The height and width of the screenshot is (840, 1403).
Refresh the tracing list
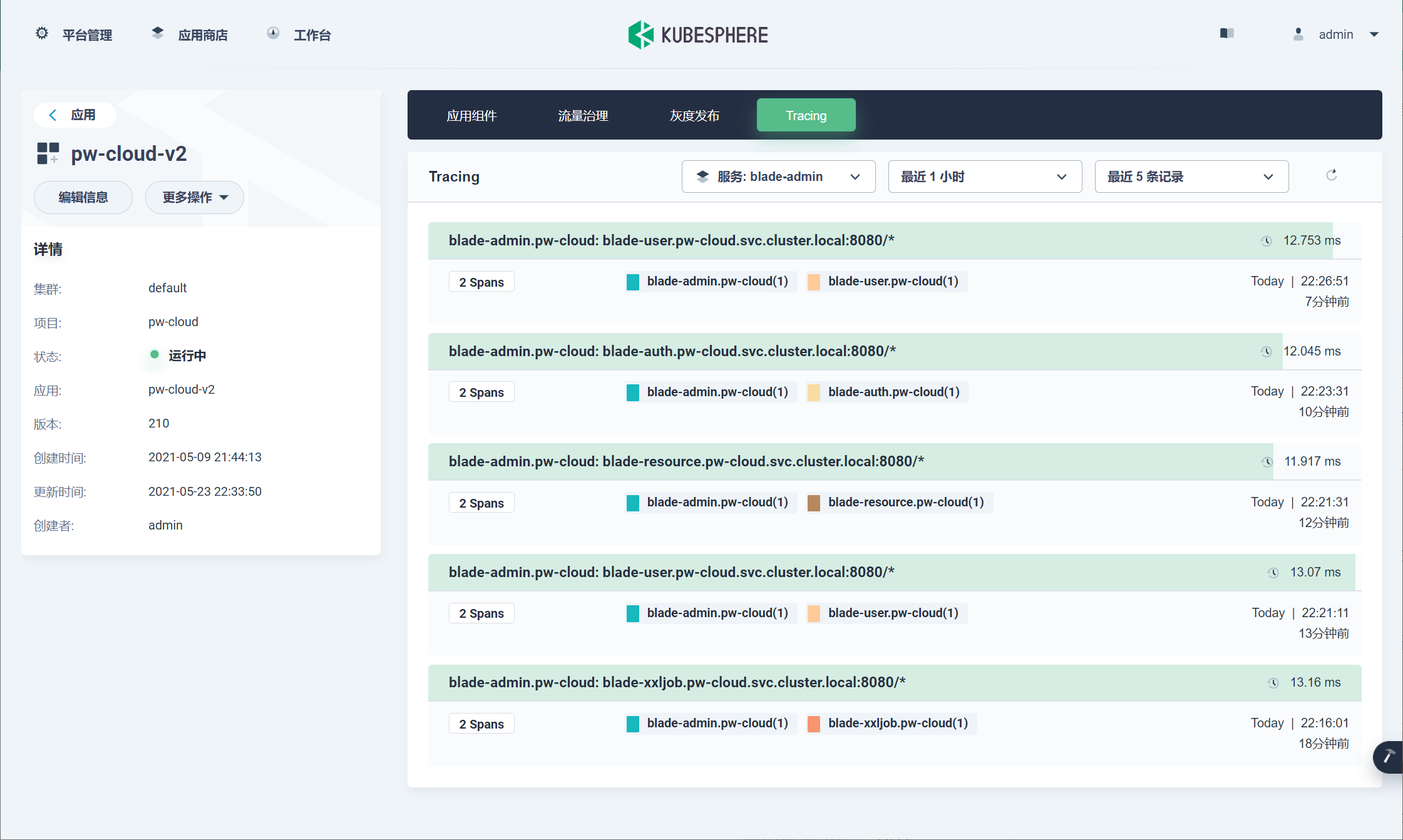(1331, 175)
